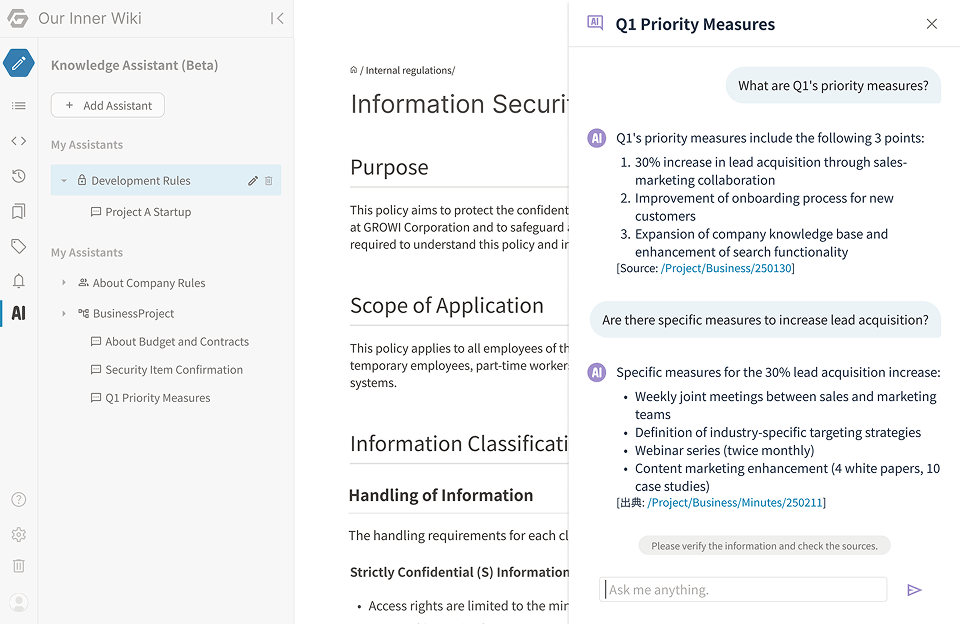
Task: Collapse the Development Rules assistant
Action: click(65, 180)
